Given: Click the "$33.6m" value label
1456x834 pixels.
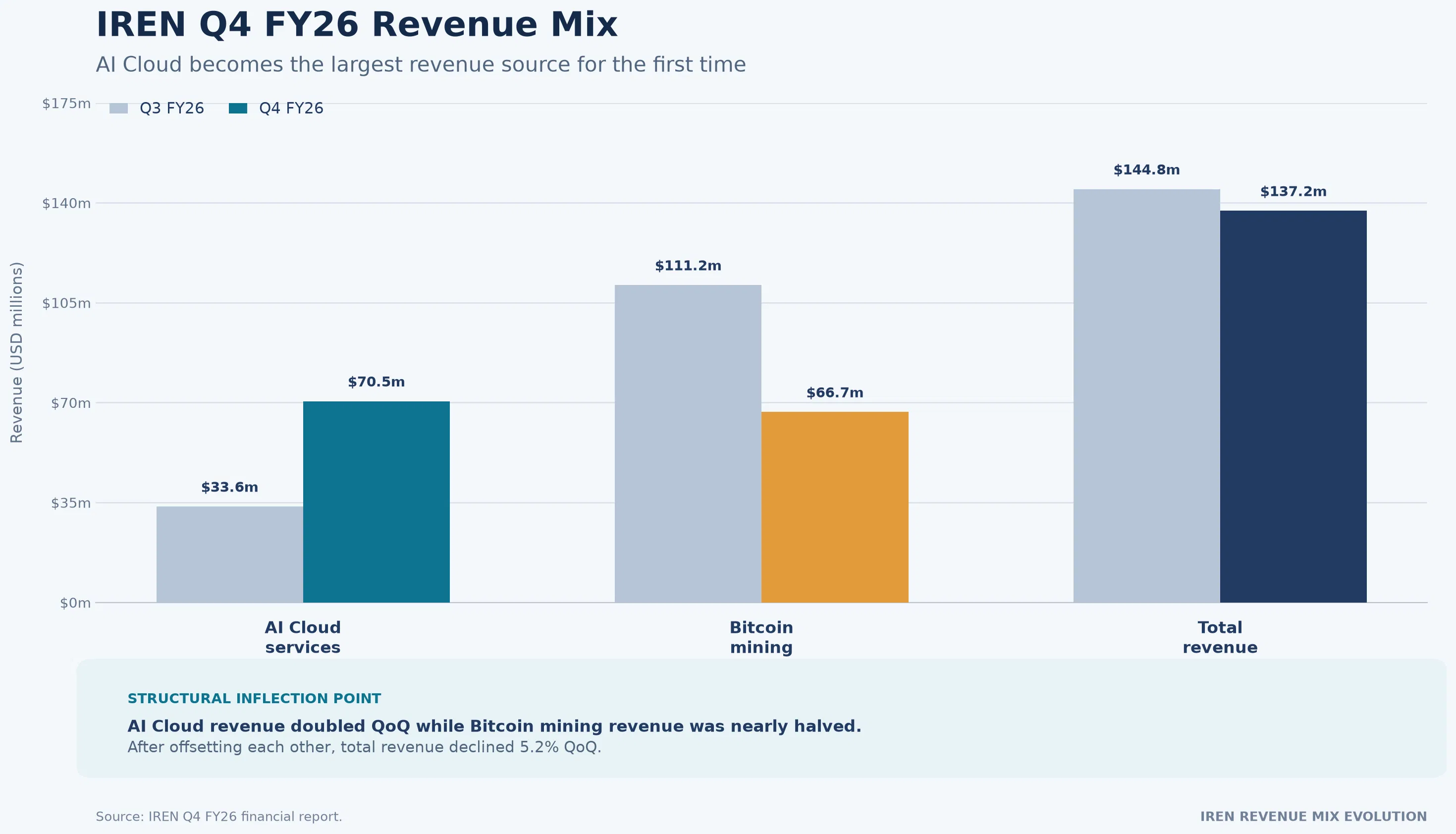Looking at the screenshot, I should [229, 488].
